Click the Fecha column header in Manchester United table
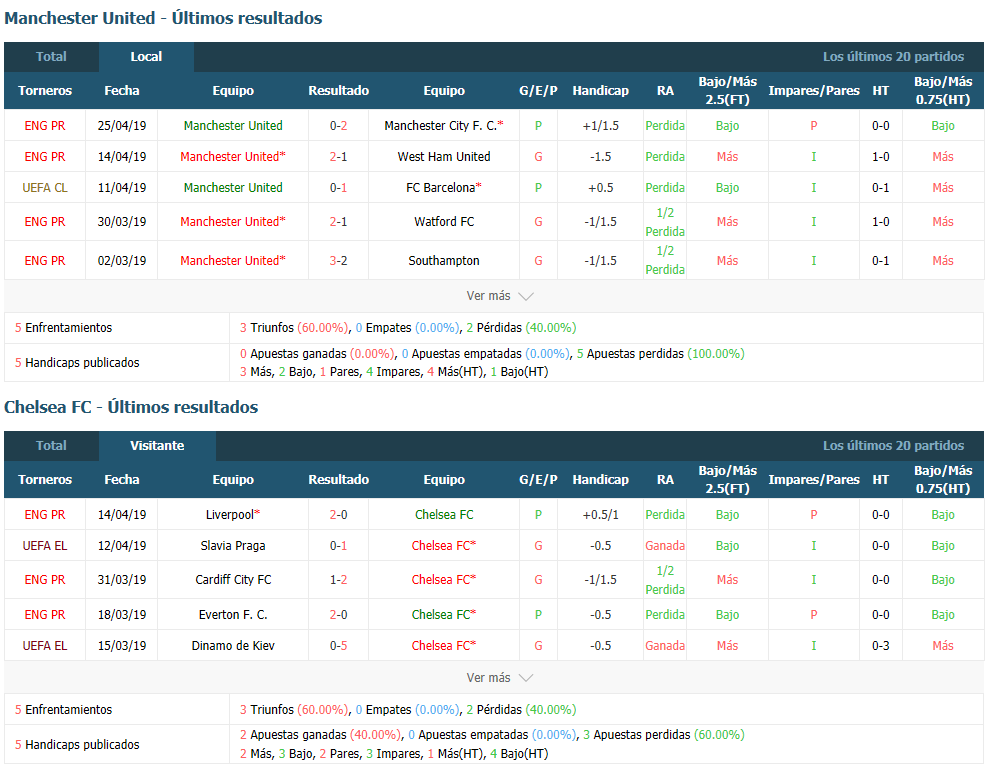The width and height of the screenshot is (993, 769). click(x=122, y=91)
